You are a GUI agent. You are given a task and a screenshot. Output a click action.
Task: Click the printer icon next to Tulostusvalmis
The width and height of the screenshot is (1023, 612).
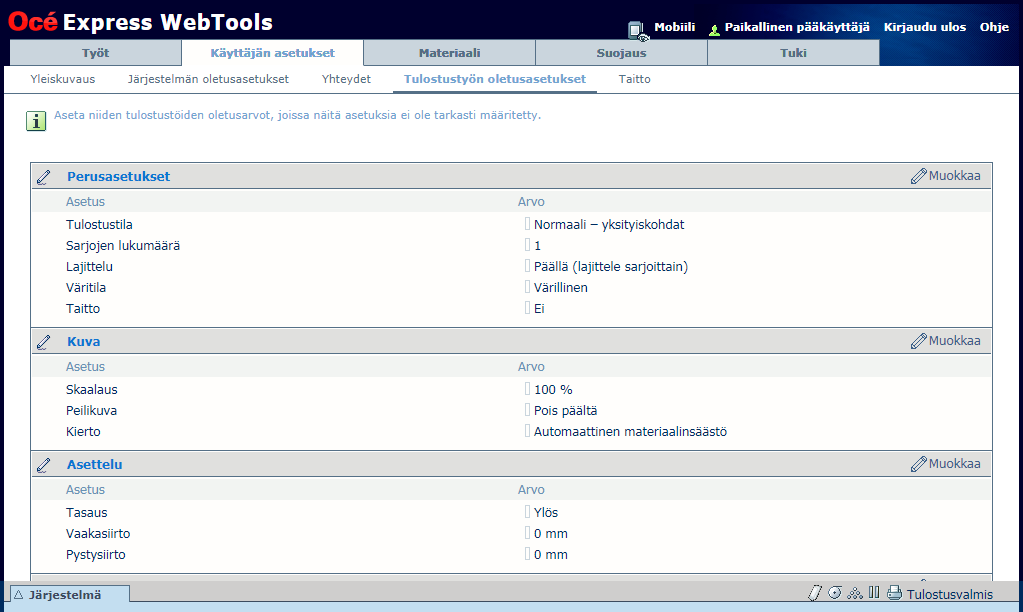point(894,593)
